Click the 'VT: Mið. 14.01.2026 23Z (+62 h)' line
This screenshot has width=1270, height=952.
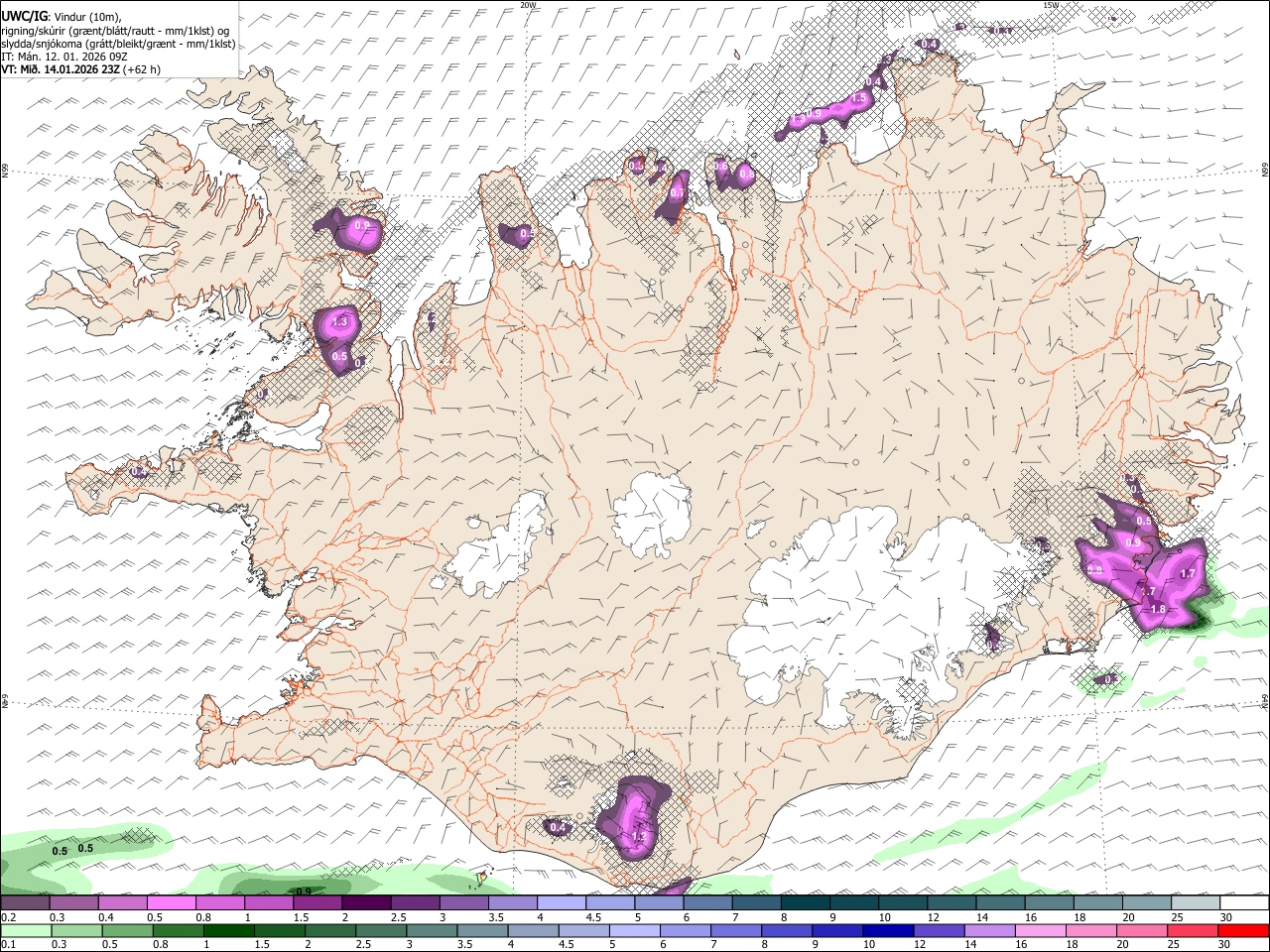pyautogui.click(x=80, y=69)
